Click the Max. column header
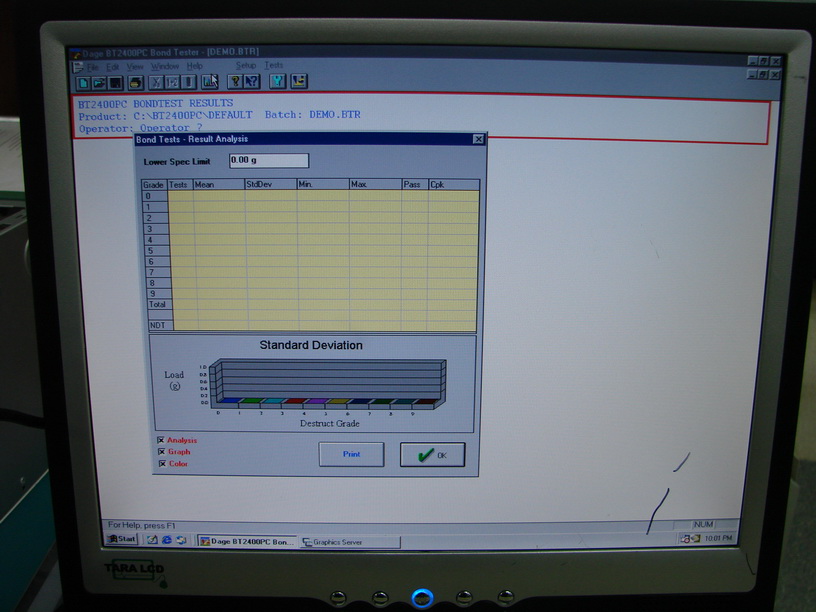The height and width of the screenshot is (612, 816). (x=376, y=184)
